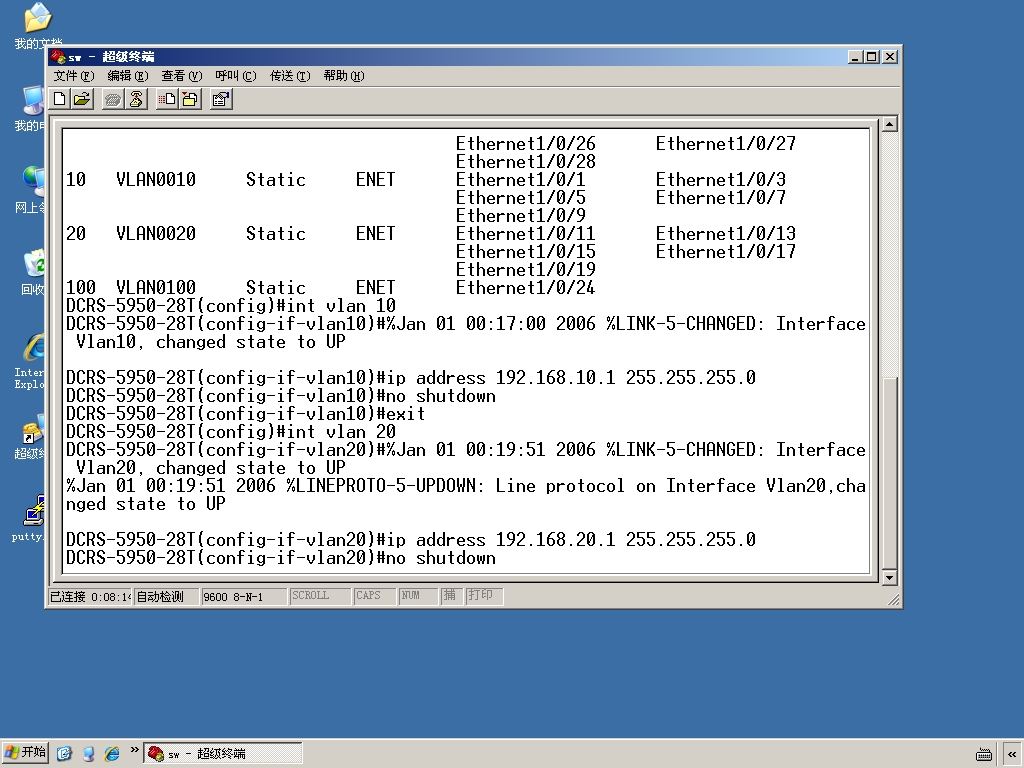
Task: Click the terminal scrollbar down arrow
Action: (889, 577)
